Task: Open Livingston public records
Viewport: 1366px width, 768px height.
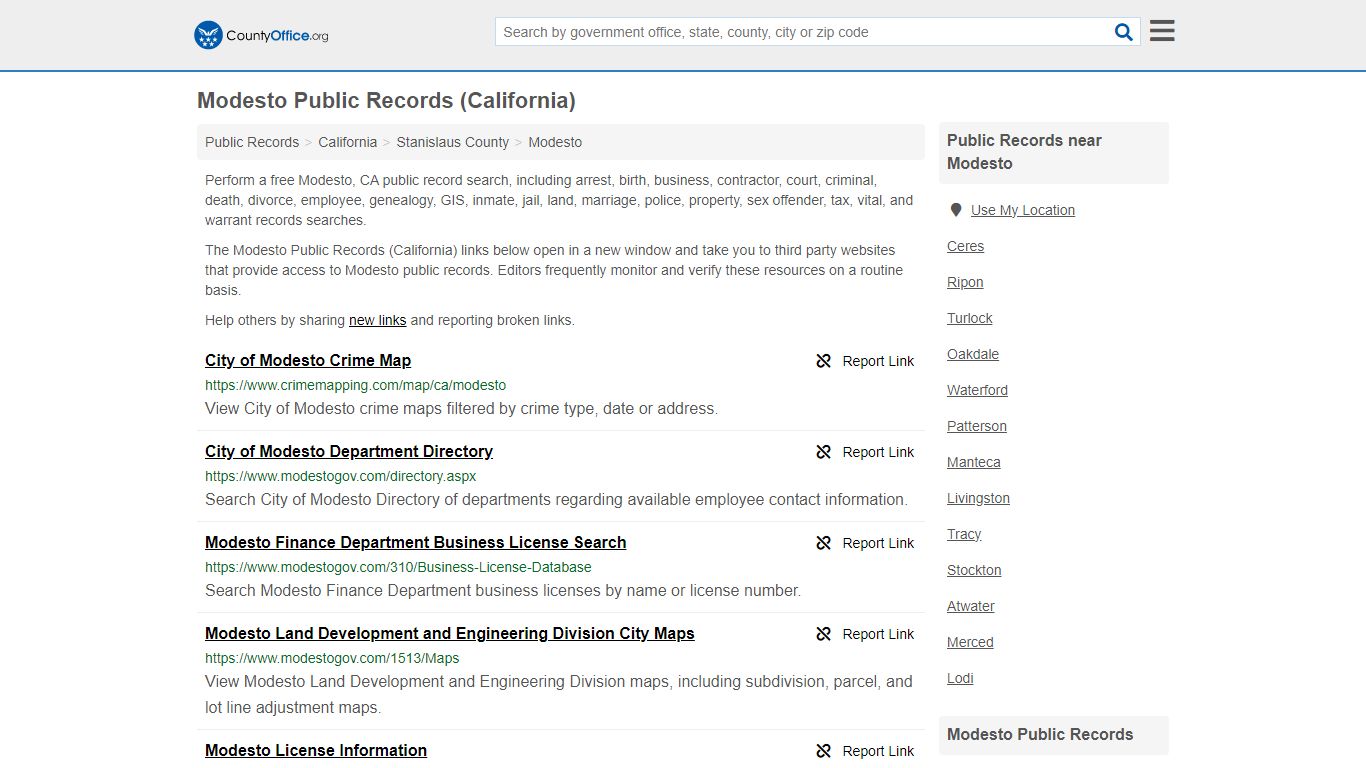Action: (x=978, y=498)
